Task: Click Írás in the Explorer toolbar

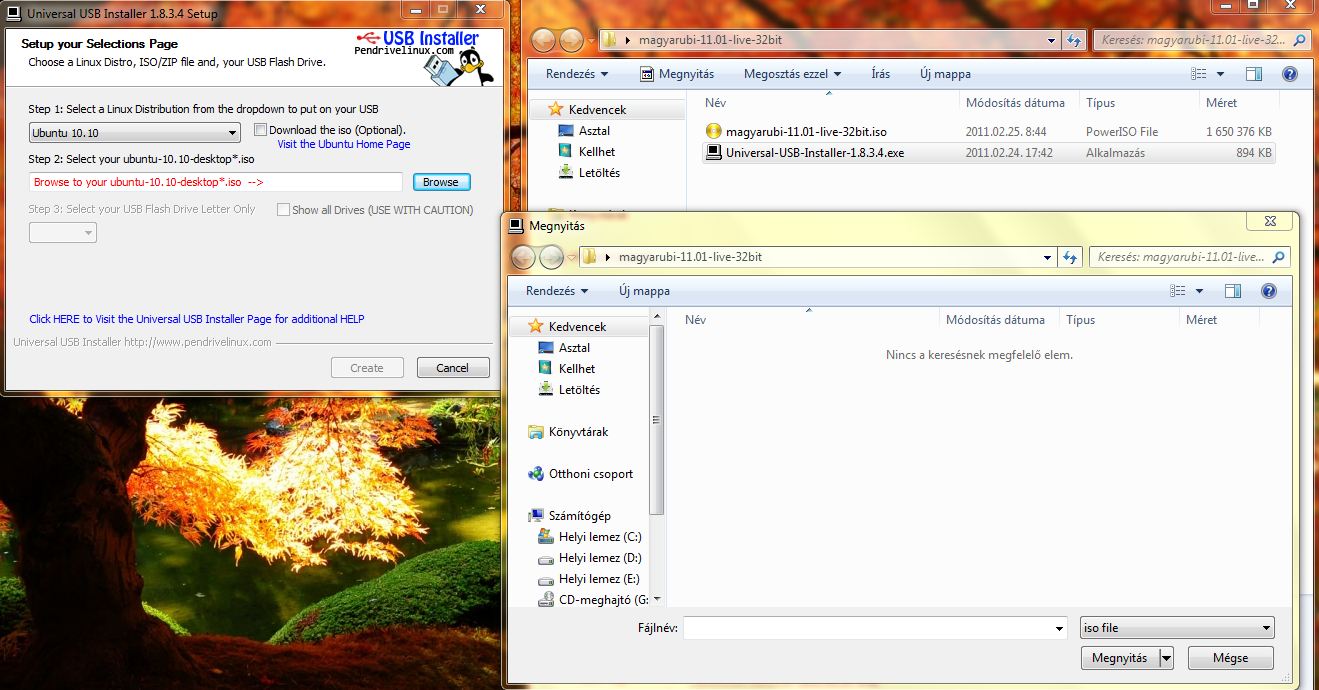Action: pyautogui.click(x=881, y=74)
